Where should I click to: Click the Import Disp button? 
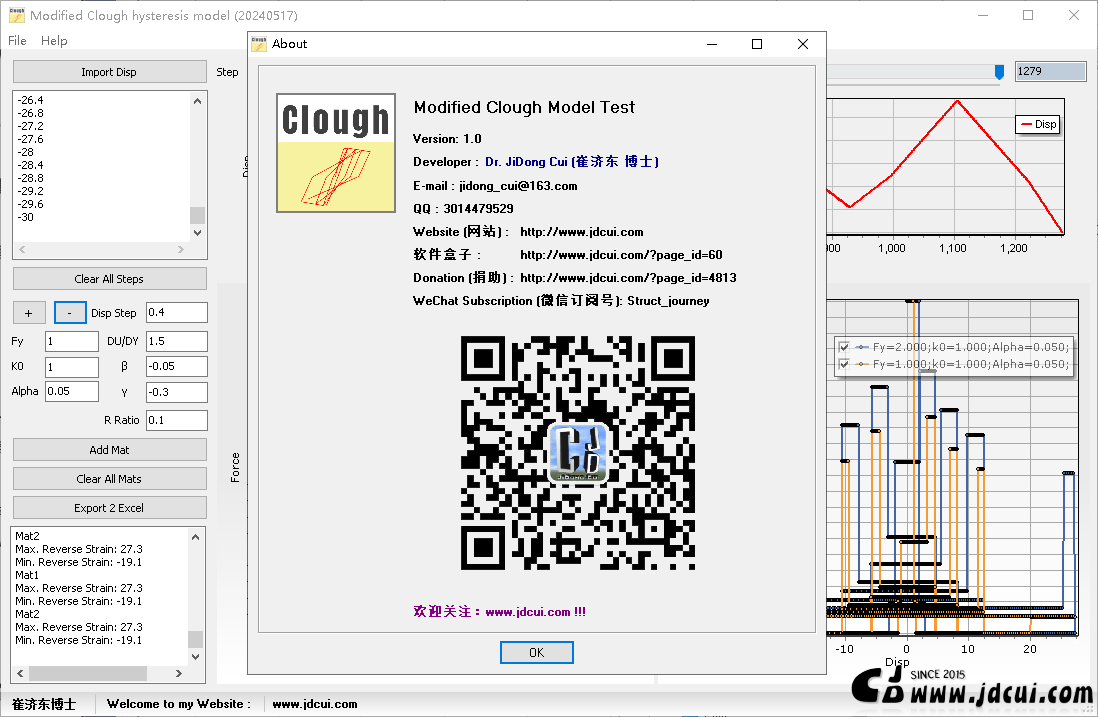[x=109, y=71]
